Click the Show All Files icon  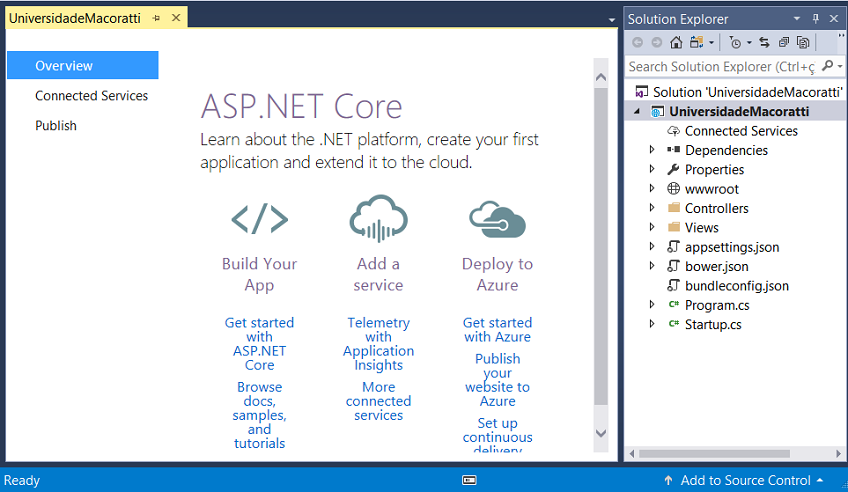(803, 42)
